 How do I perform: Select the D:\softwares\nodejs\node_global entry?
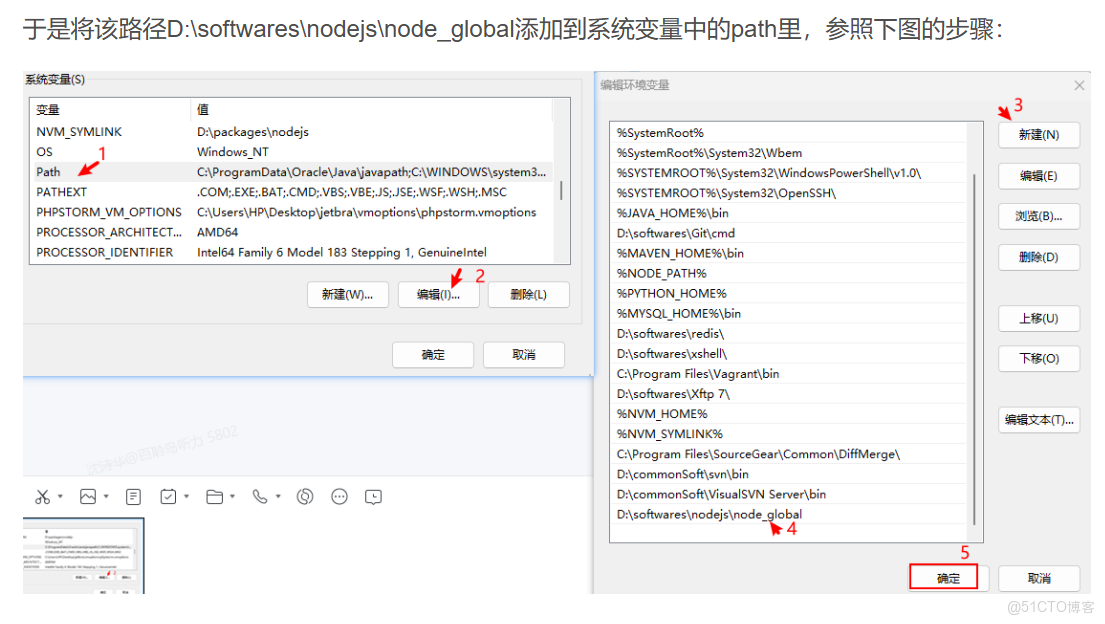point(709,513)
